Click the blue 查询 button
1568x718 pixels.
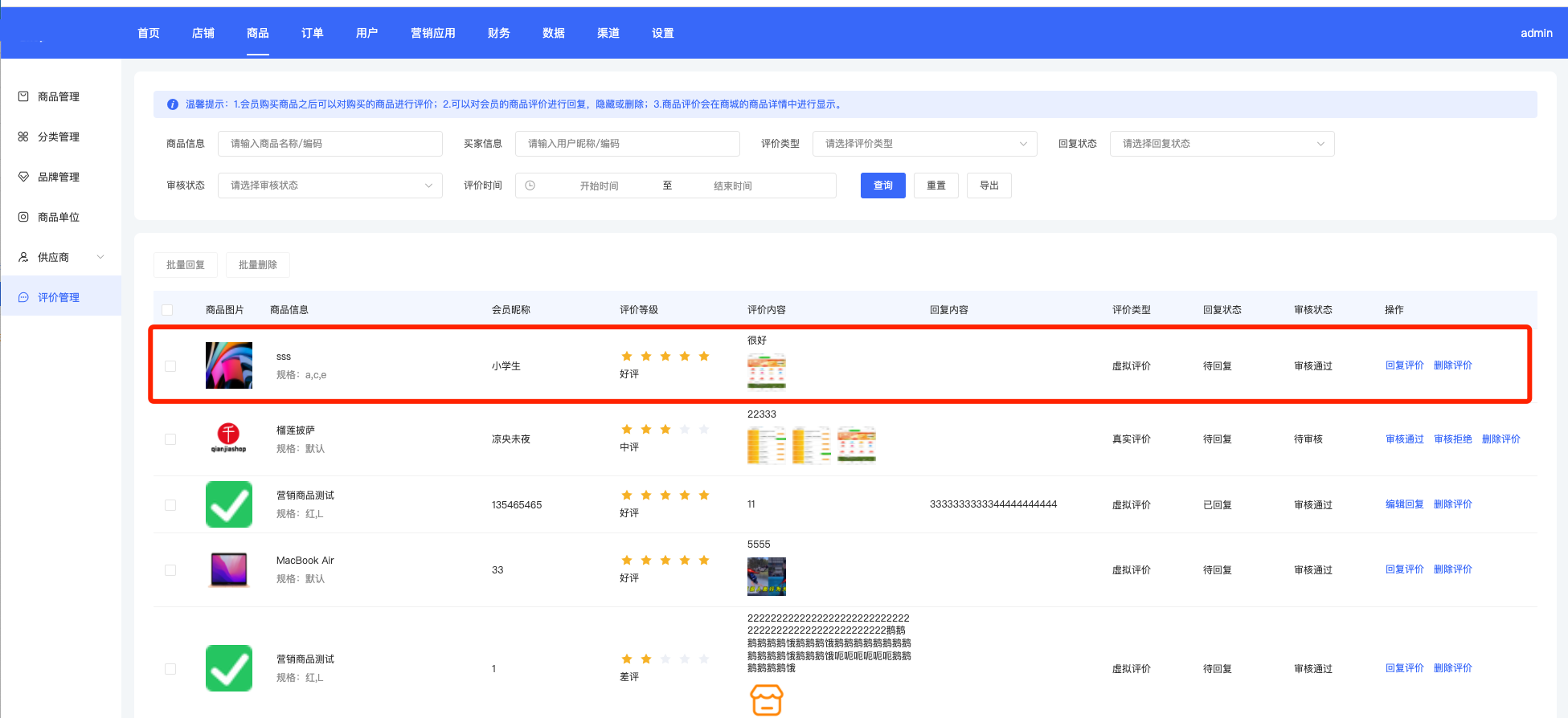click(883, 186)
